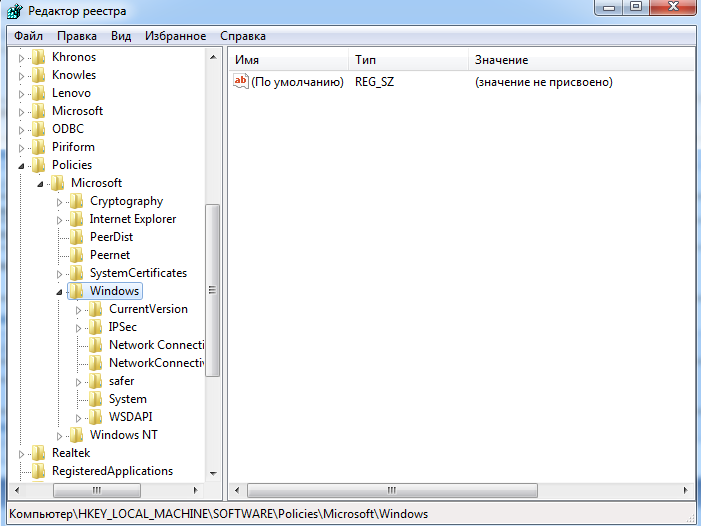The height and width of the screenshot is (526, 701).
Task: Click the Тип column header
Action: [x=408, y=60]
